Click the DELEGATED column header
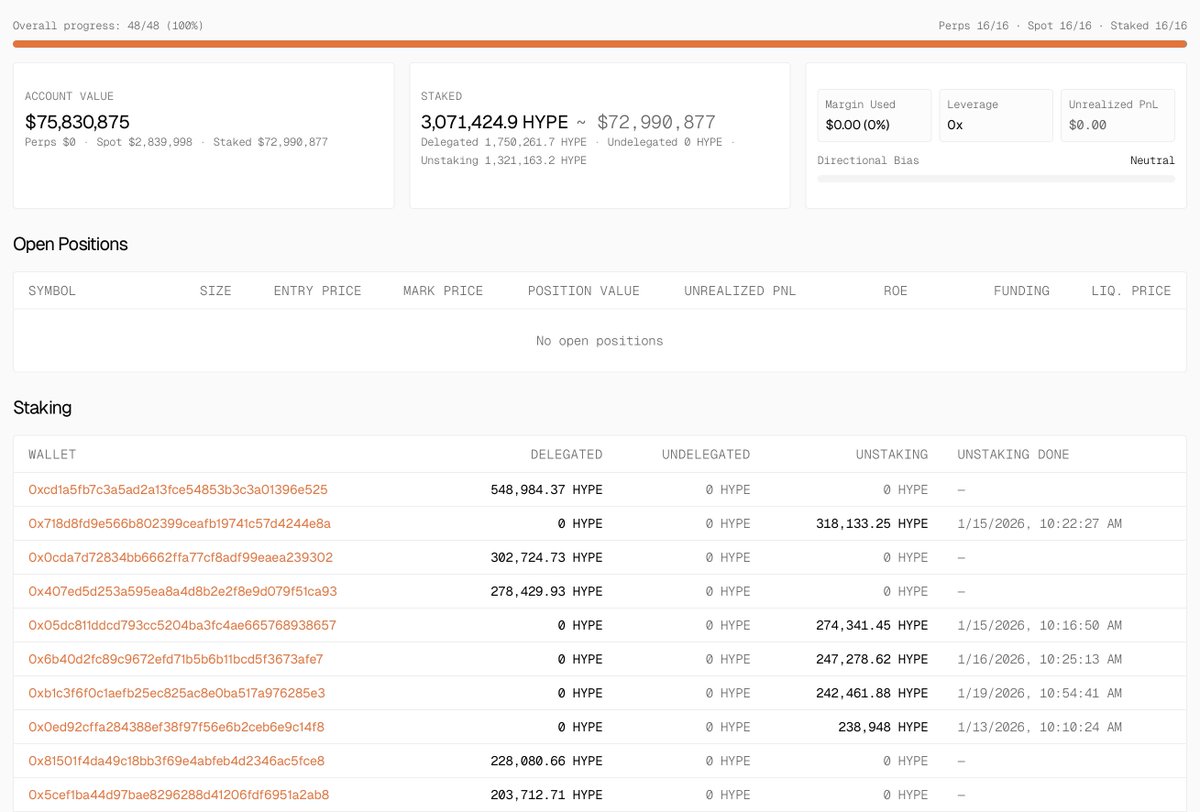This screenshot has height=812, width=1200. (x=566, y=455)
